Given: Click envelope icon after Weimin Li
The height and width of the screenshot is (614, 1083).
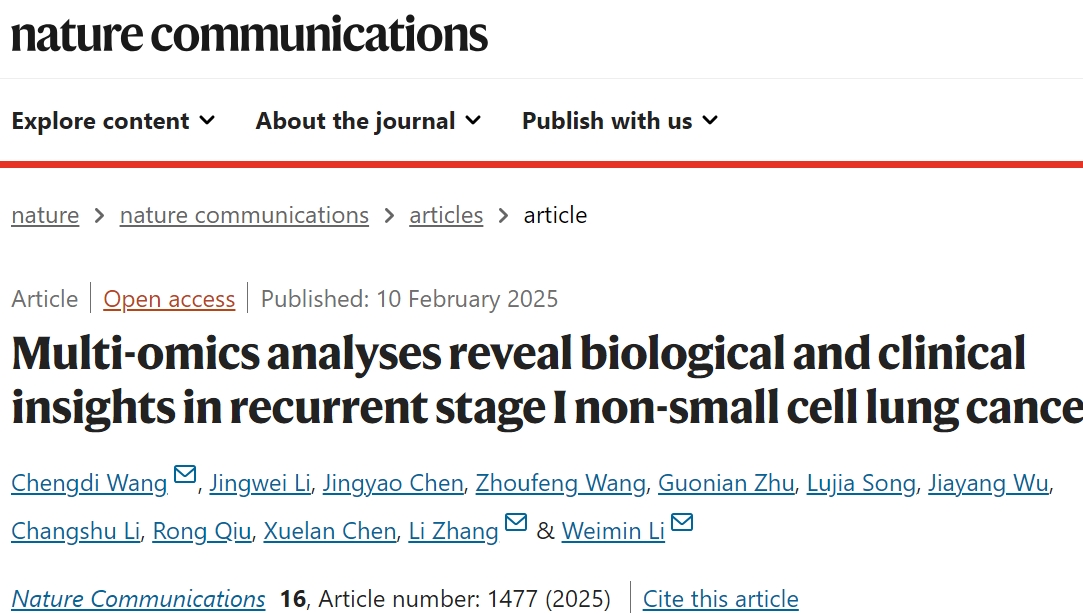Looking at the screenshot, I should pyautogui.click(x=682, y=522).
